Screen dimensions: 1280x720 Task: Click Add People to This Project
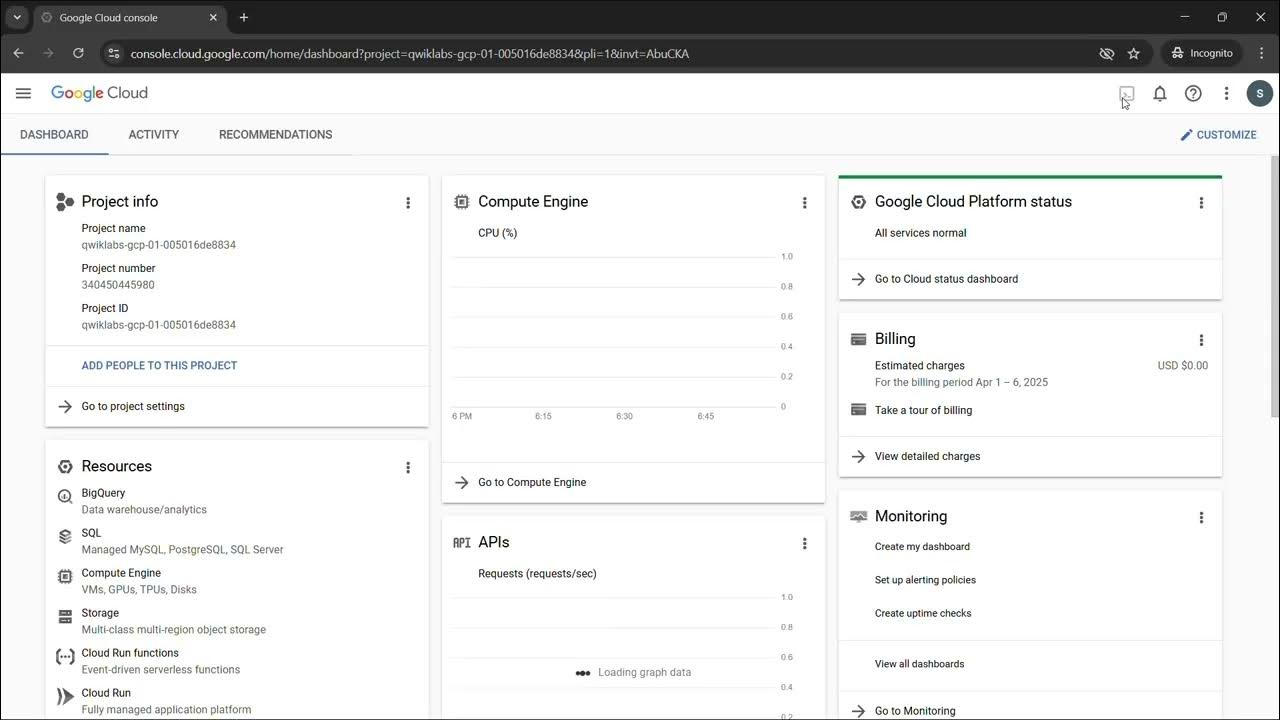[159, 366]
